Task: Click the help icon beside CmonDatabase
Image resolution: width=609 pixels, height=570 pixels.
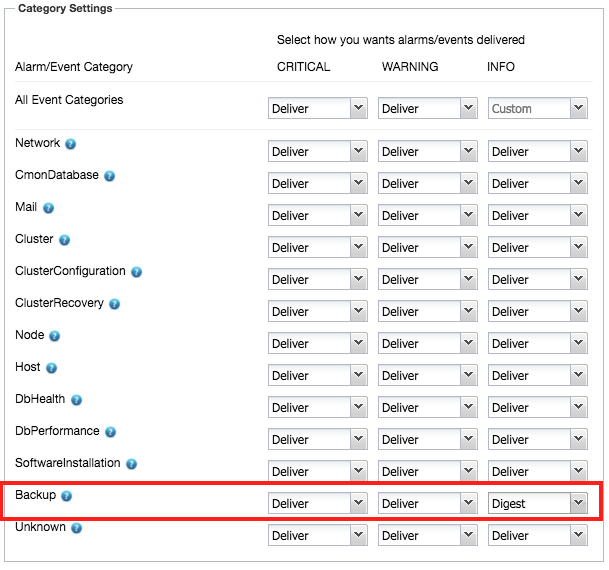Action: point(110,176)
